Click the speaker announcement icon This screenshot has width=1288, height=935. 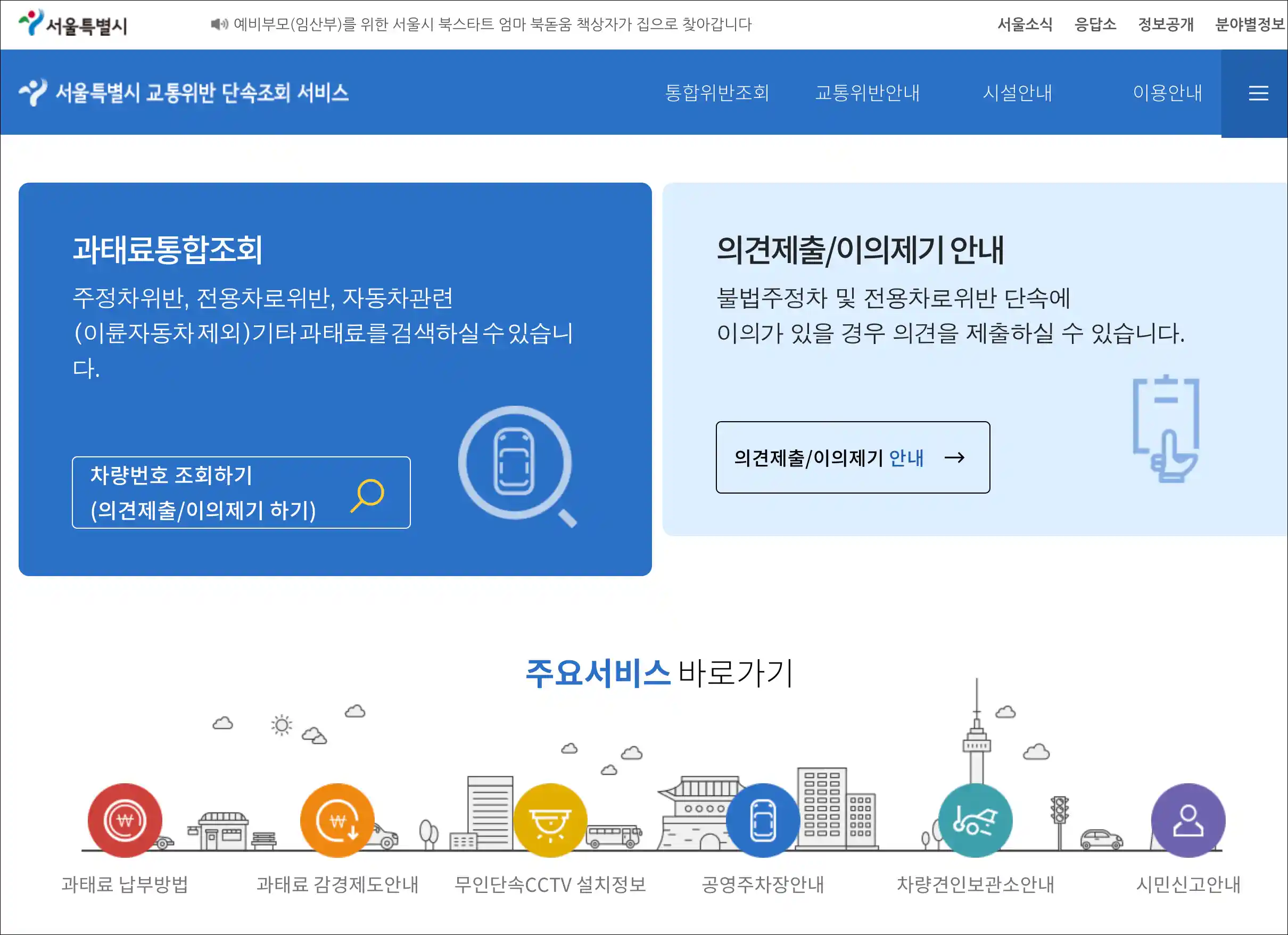219,24
